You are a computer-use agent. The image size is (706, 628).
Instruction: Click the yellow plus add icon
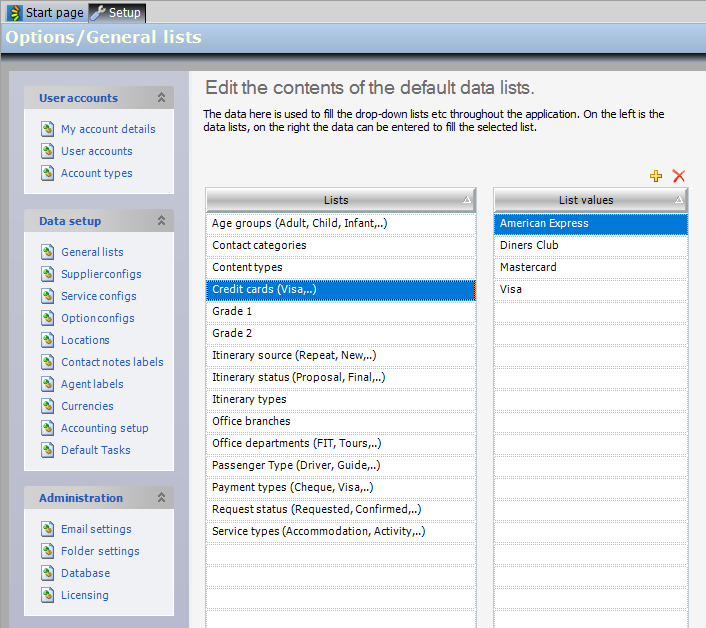click(656, 176)
